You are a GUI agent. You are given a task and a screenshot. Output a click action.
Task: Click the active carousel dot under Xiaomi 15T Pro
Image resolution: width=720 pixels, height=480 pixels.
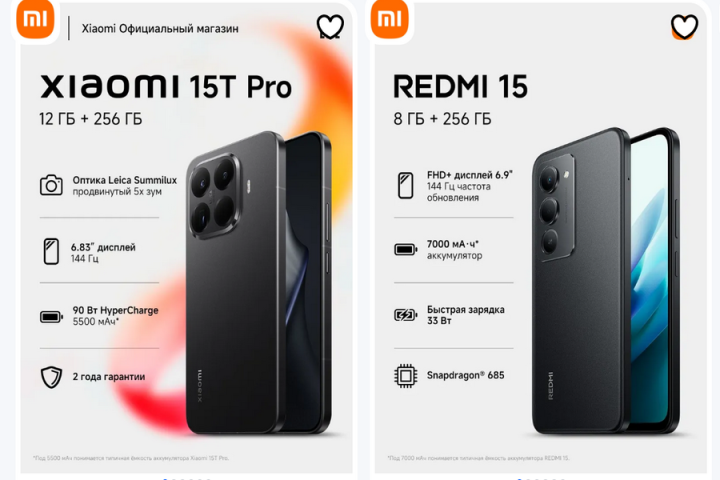click(x=165, y=479)
